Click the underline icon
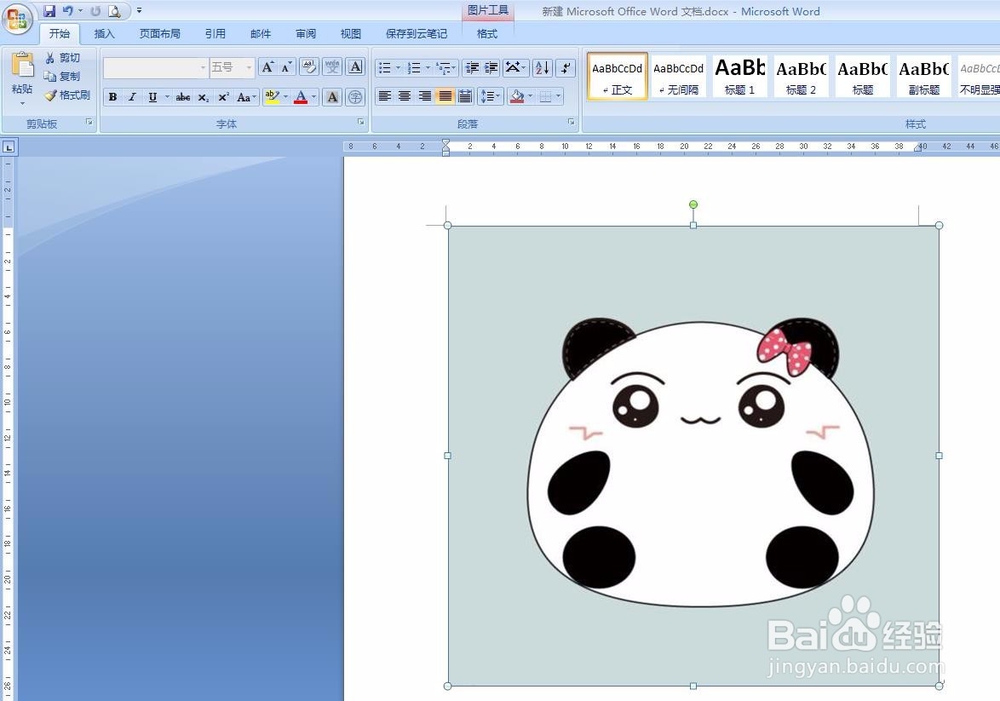Screen dimensions: 1000x701 coord(151,97)
